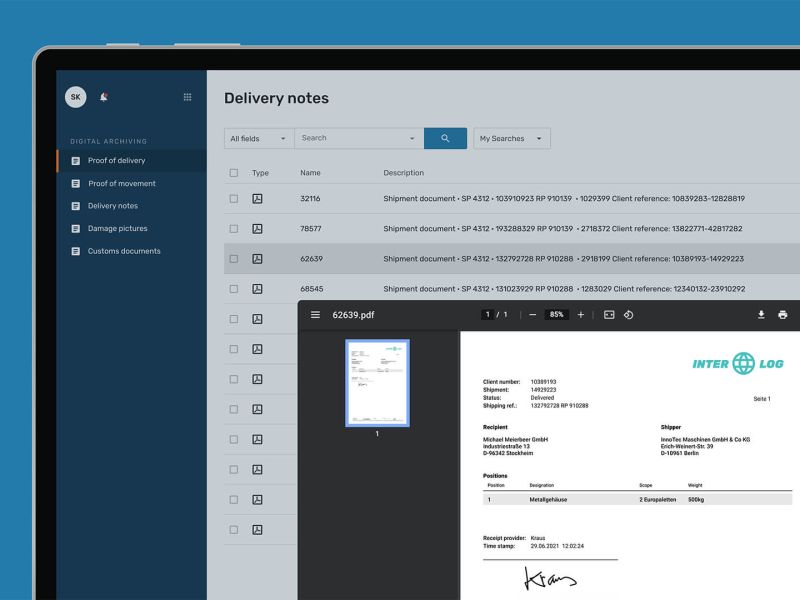The height and width of the screenshot is (600, 800).
Task: Open the PDF viewer sidebar menu
Action: click(316, 314)
